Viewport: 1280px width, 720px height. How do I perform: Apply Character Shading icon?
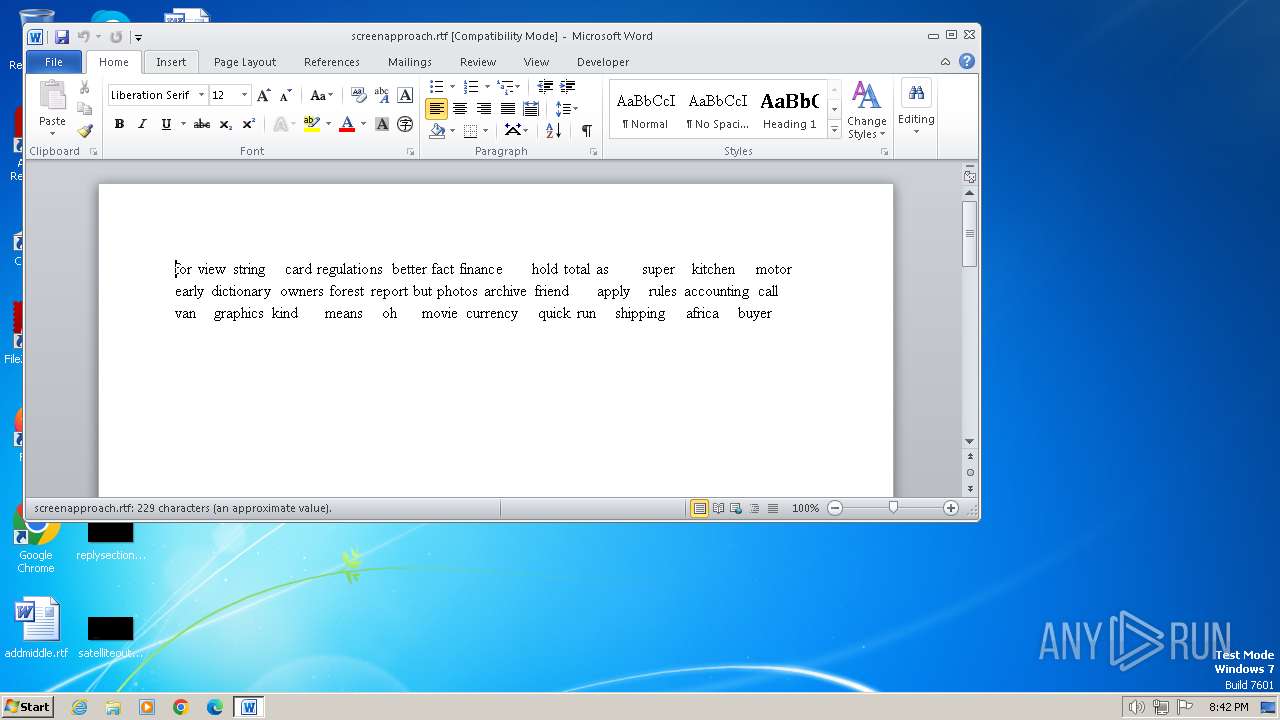pyautogui.click(x=382, y=124)
